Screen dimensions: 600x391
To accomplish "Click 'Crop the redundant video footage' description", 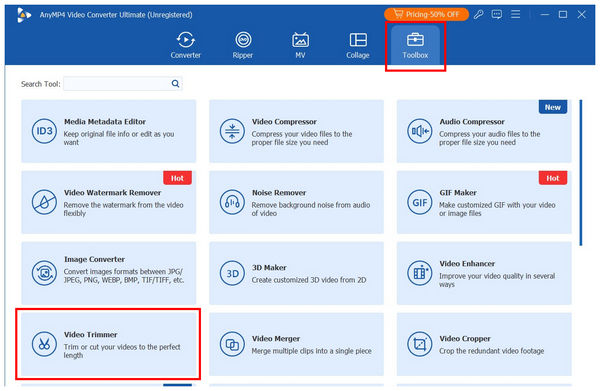I will [x=492, y=351].
